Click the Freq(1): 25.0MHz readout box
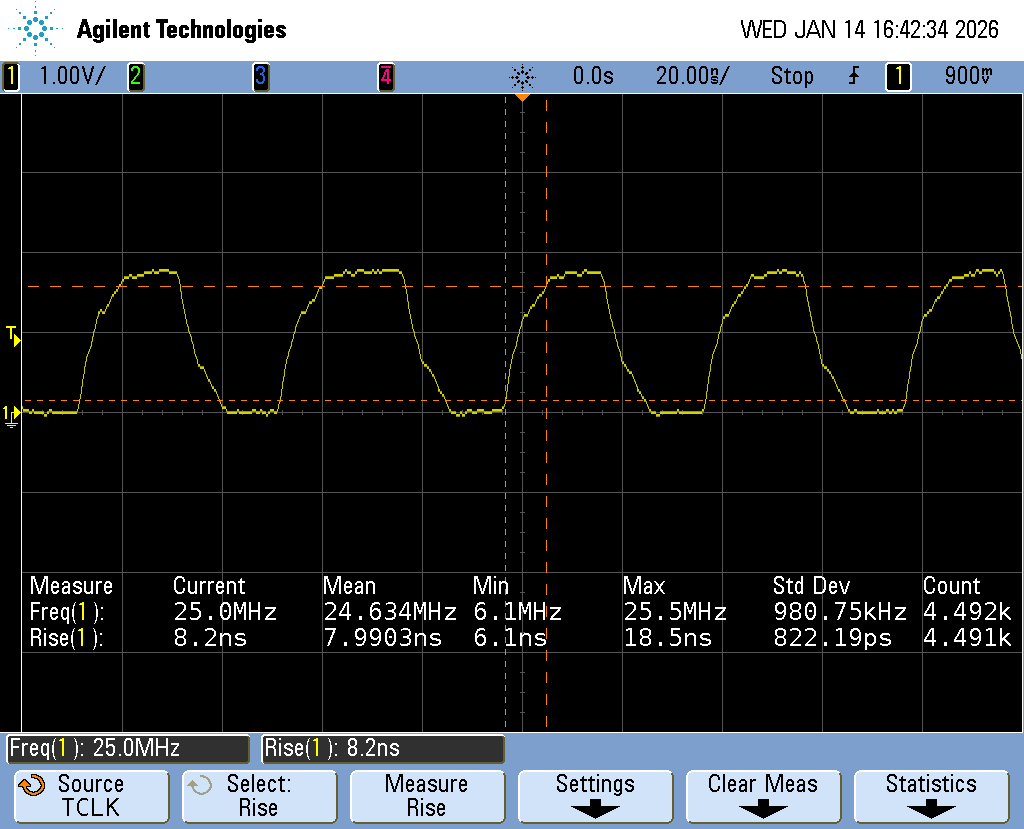This screenshot has width=1024, height=829. [128, 748]
